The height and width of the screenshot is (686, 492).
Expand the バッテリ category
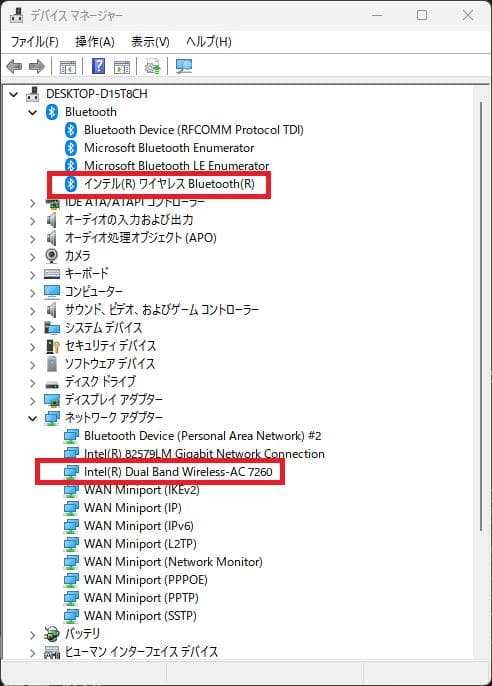tap(32, 635)
